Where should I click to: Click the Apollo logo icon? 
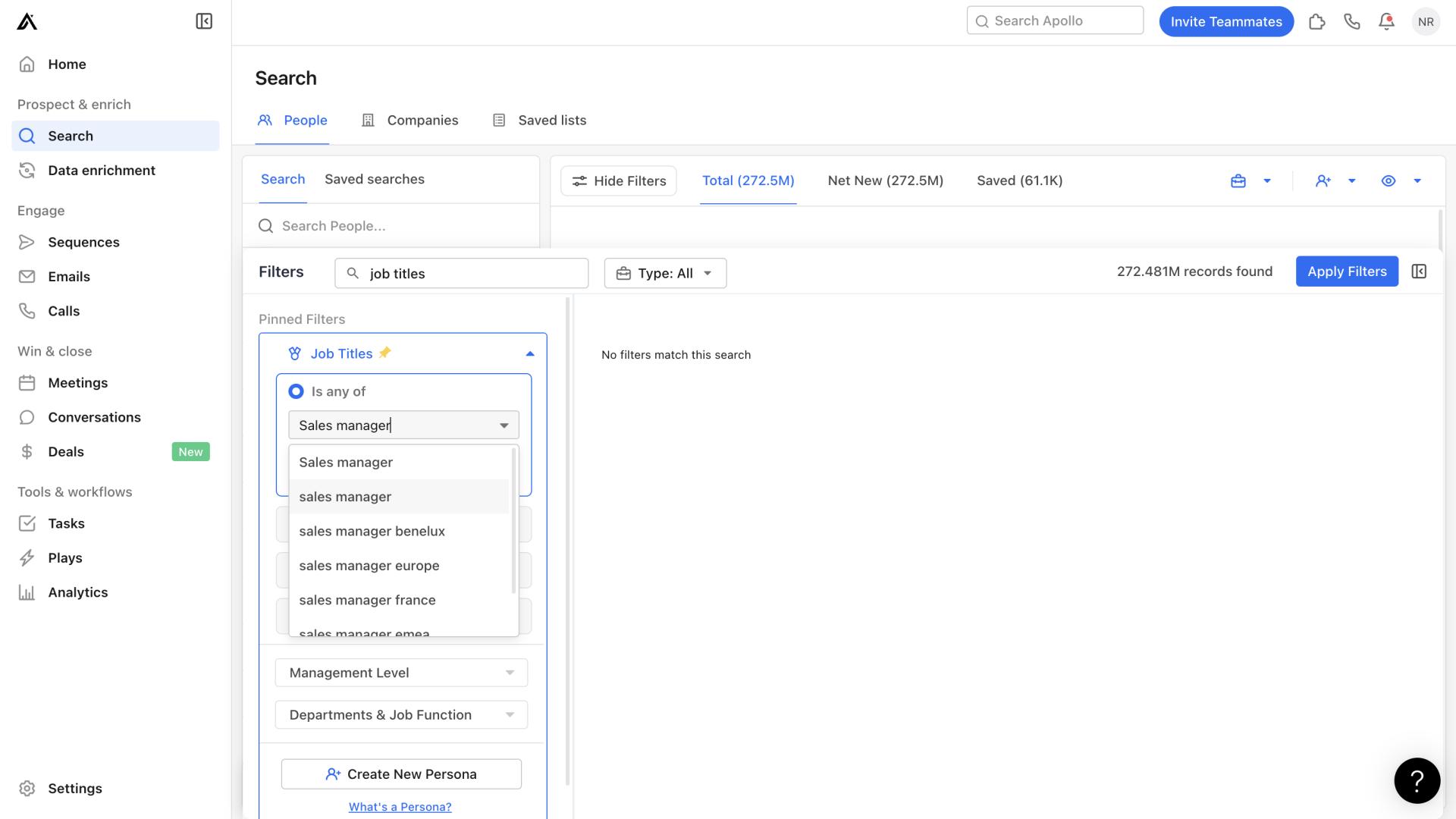[x=27, y=21]
